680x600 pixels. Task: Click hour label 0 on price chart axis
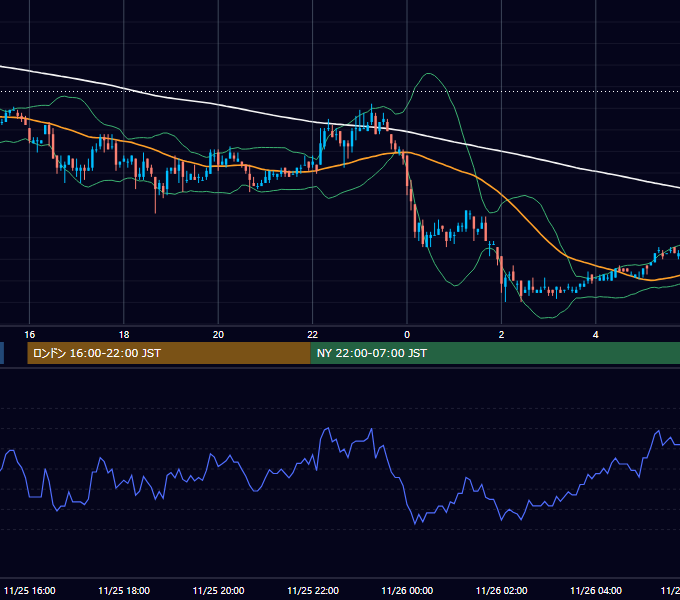[x=407, y=334]
